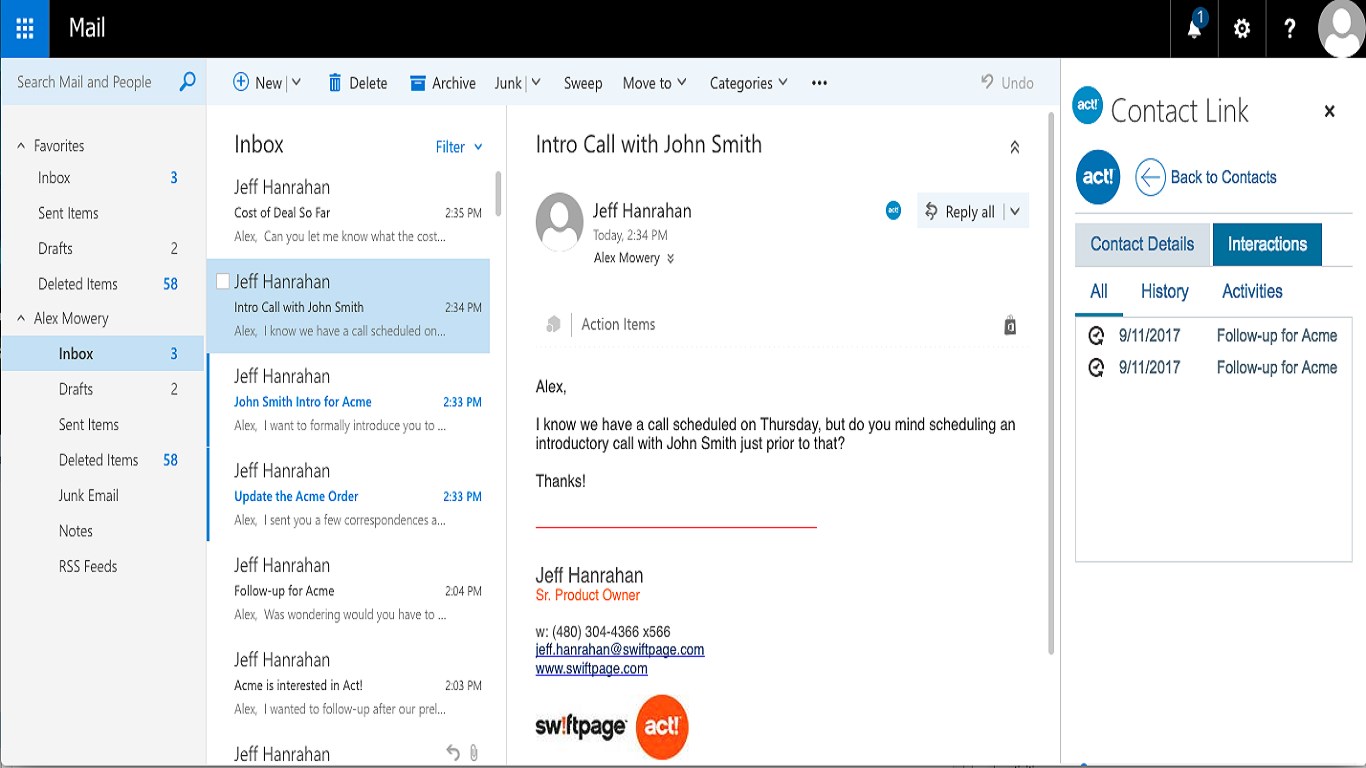Click the search magnifier icon

(x=187, y=82)
